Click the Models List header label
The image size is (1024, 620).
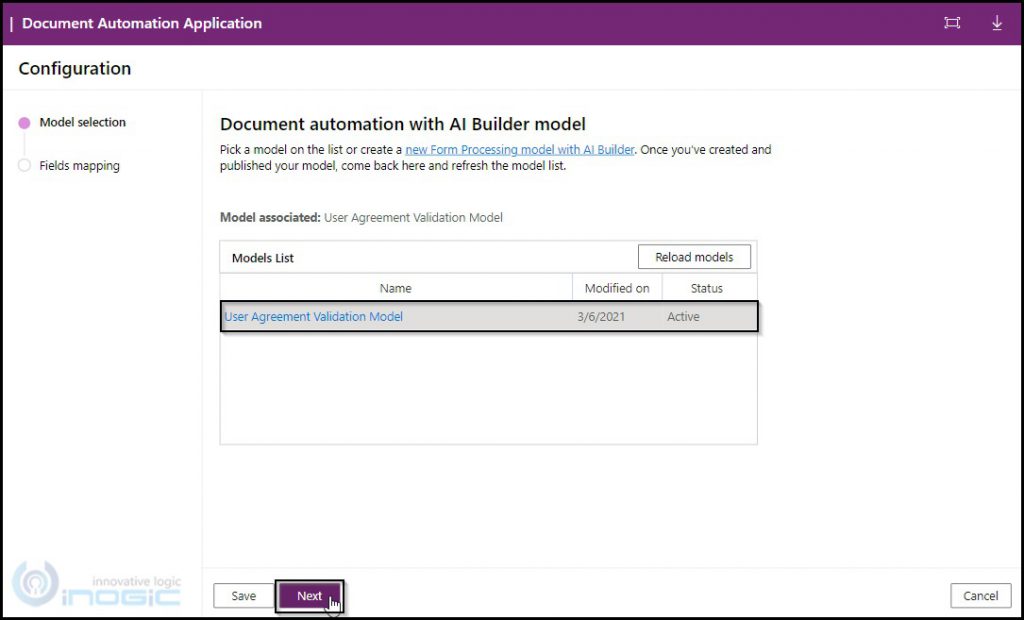coord(263,256)
